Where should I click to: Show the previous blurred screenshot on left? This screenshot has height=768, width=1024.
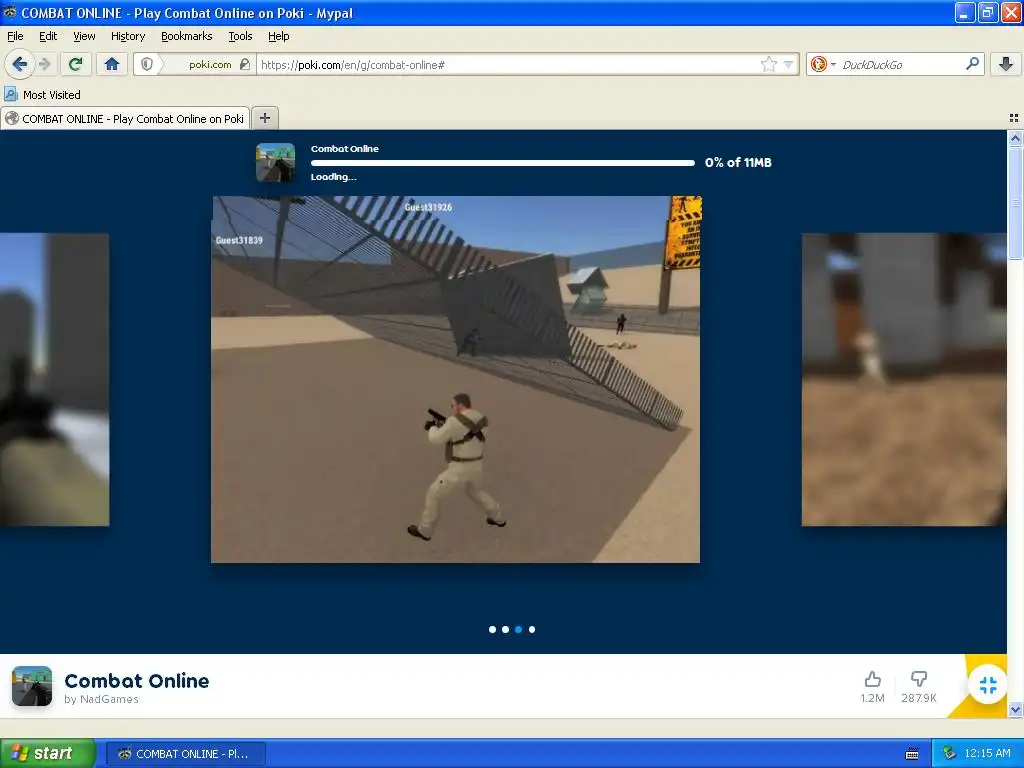54,379
